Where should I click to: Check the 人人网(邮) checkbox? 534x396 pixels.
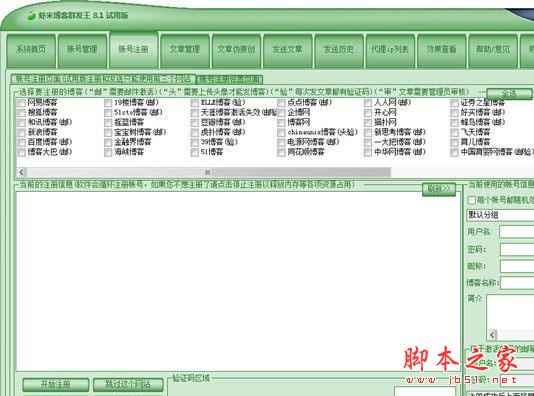coord(368,103)
